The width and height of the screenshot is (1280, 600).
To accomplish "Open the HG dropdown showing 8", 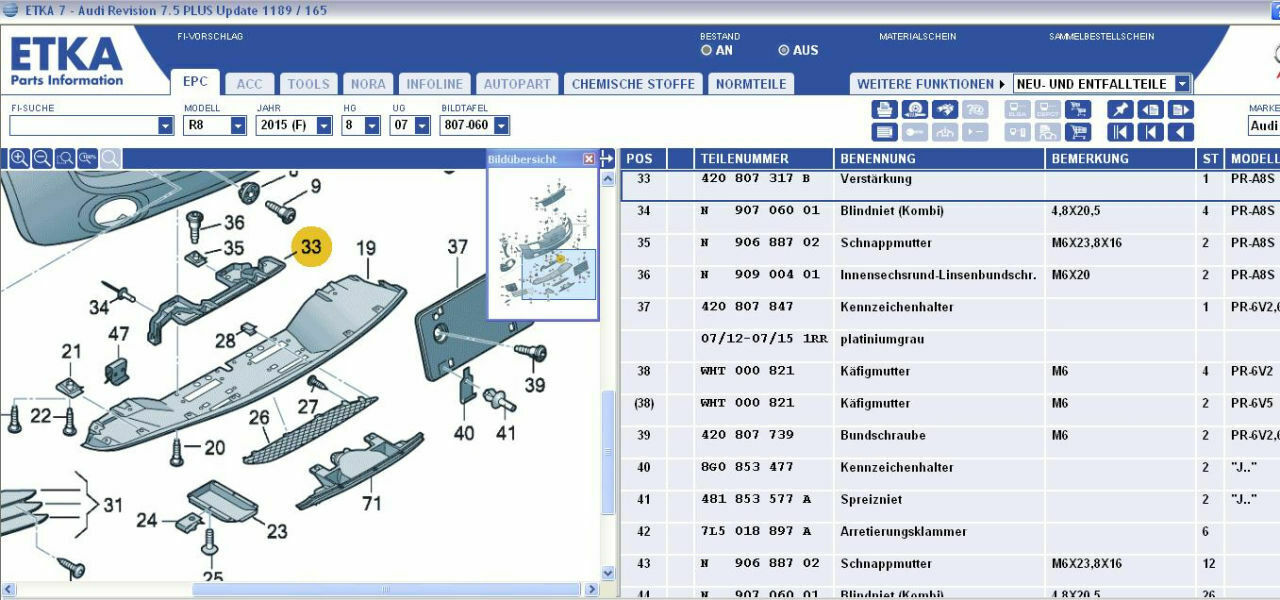I will 372,126.
